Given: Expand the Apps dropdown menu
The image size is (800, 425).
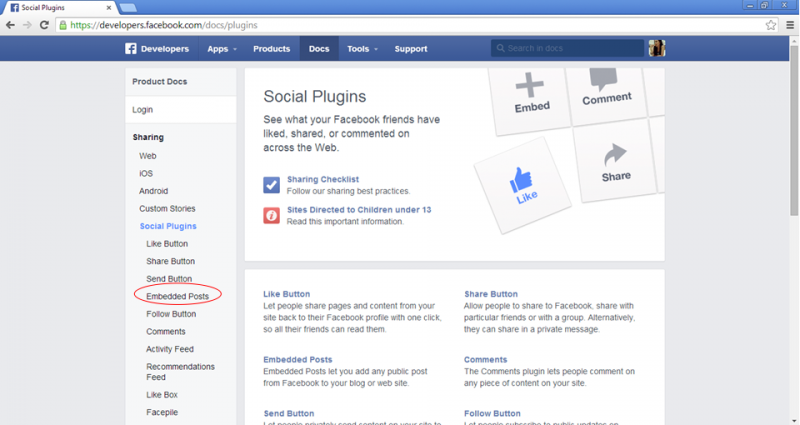Looking at the screenshot, I should (222, 49).
